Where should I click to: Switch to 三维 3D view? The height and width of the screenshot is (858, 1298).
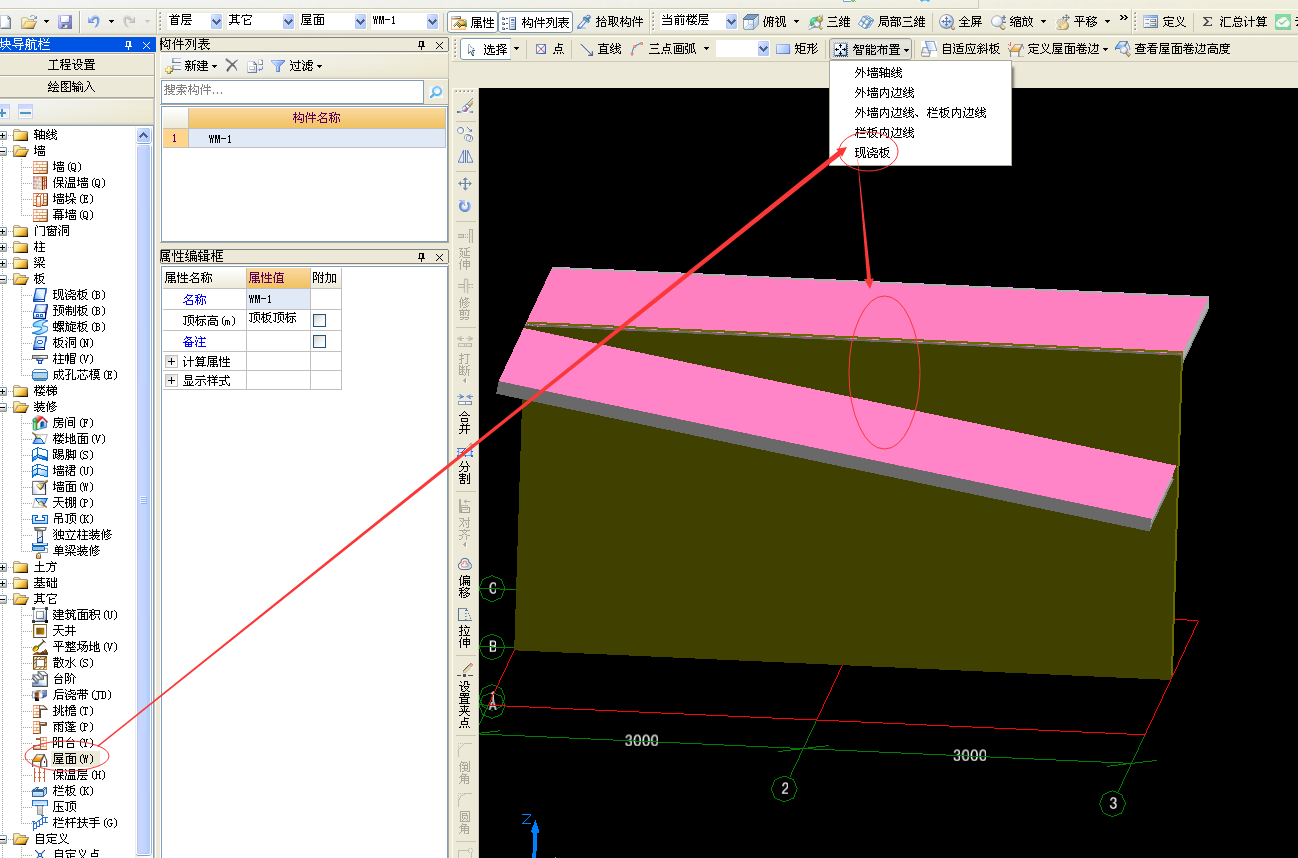pos(829,22)
